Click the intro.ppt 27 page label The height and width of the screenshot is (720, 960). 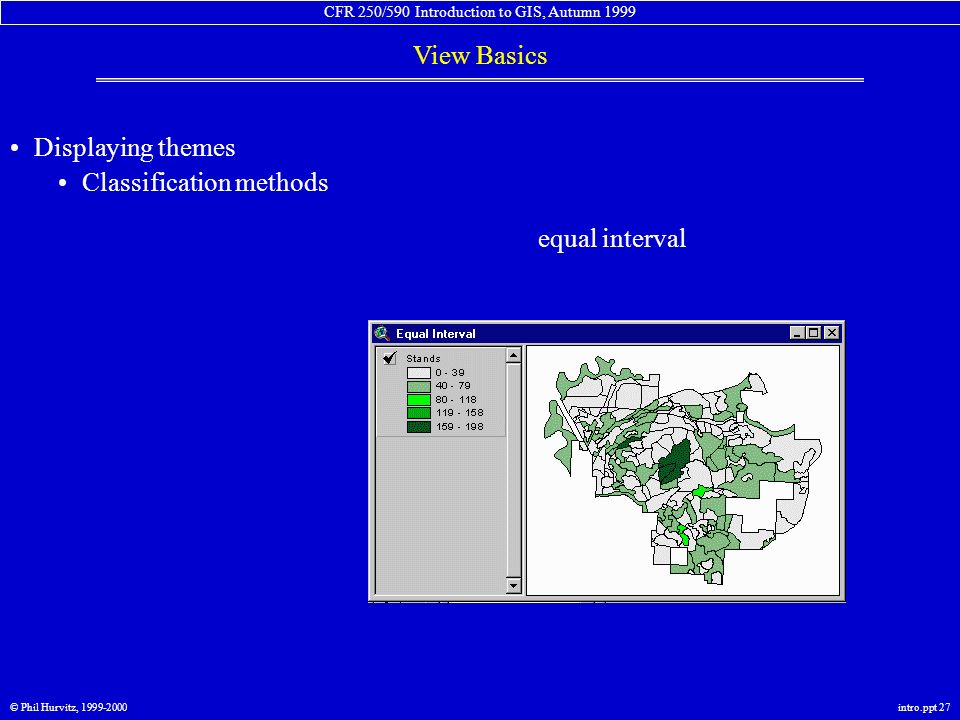point(924,707)
